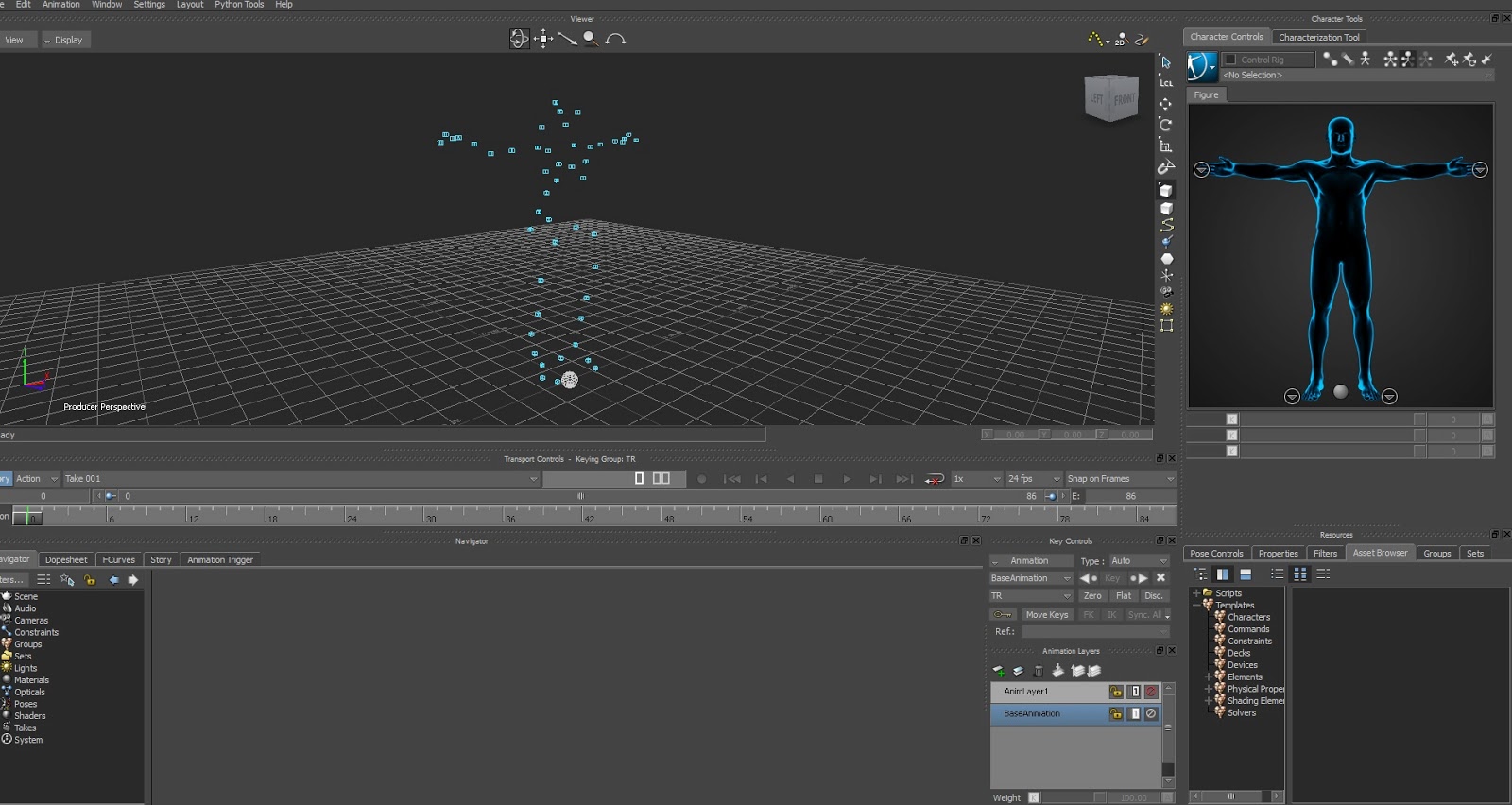This screenshot has width=1512, height=805.
Task: Toggle mute on BaseAnimation layer
Action: click(1151, 713)
